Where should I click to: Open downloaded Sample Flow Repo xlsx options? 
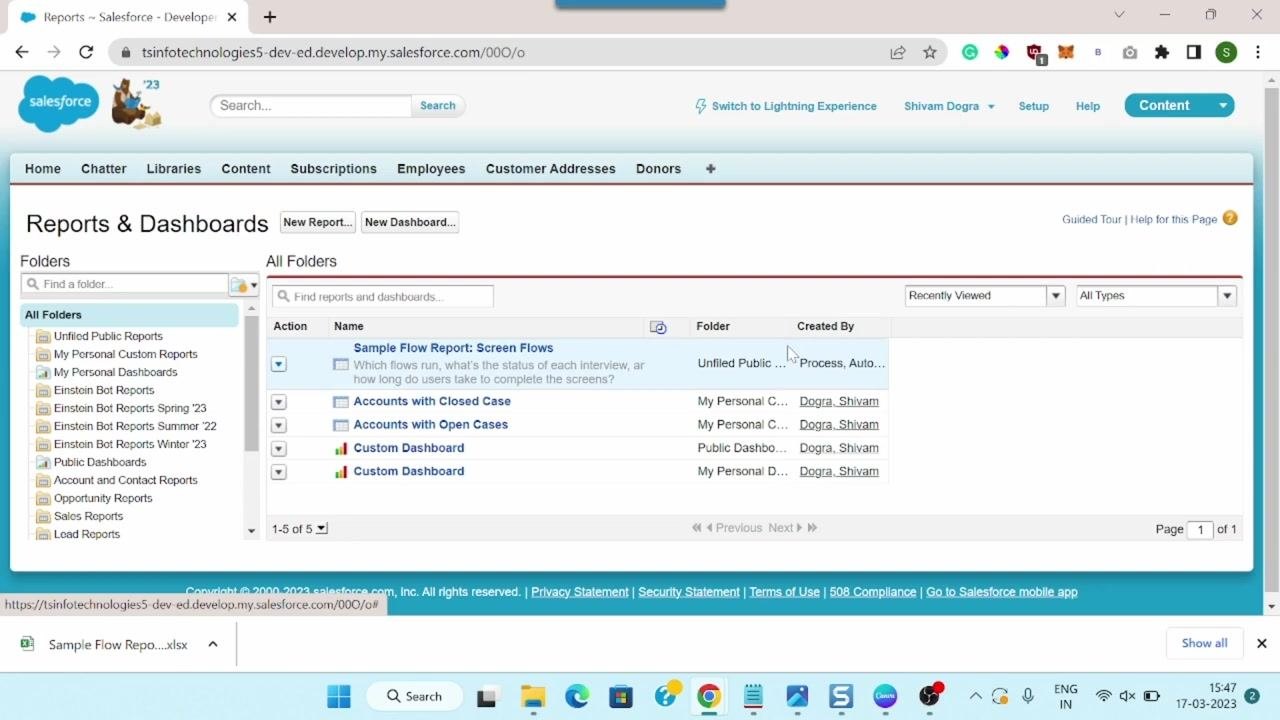pyautogui.click(x=213, y=644)
